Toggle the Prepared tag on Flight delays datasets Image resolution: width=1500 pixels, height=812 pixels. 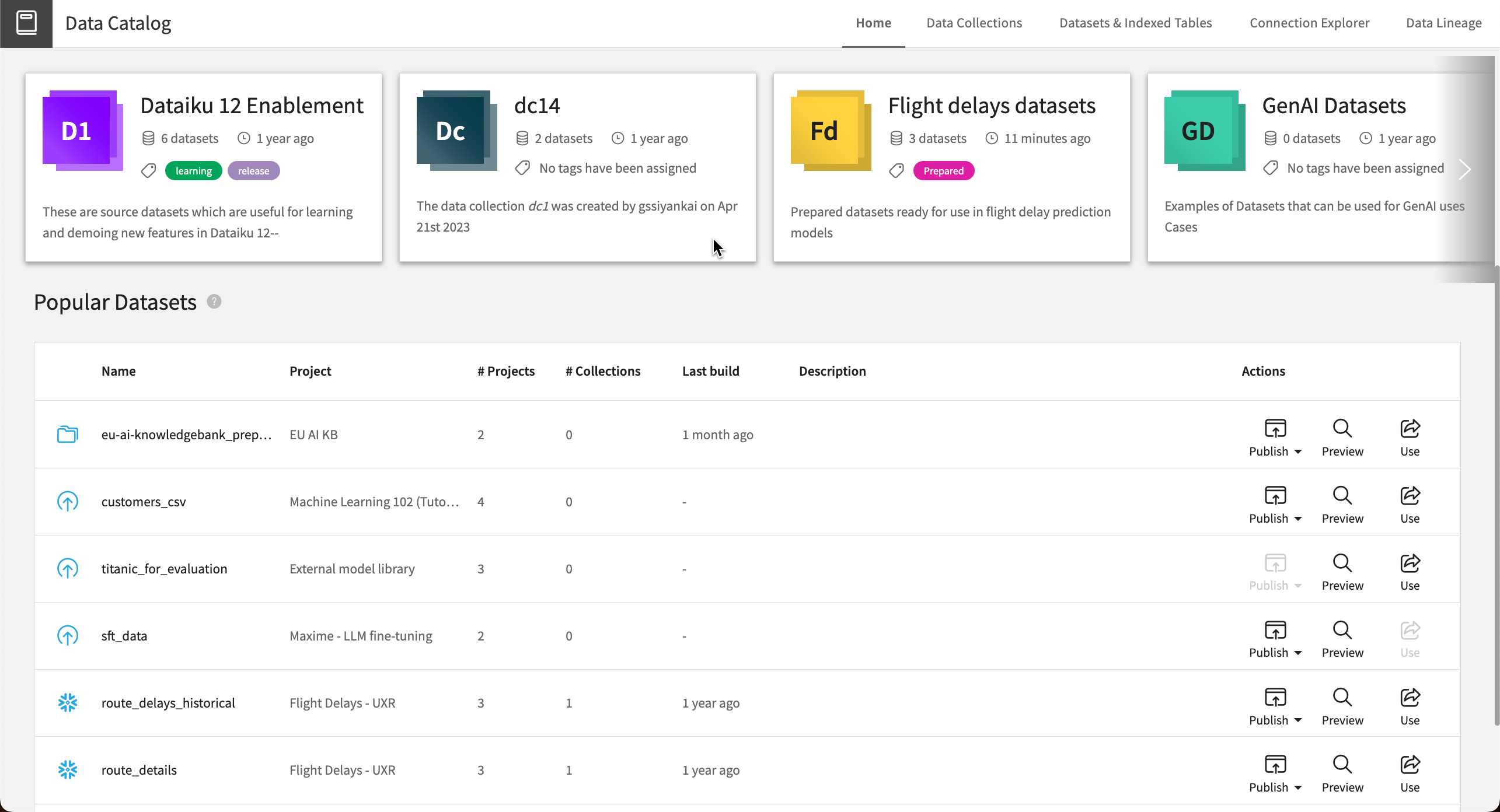942,170
